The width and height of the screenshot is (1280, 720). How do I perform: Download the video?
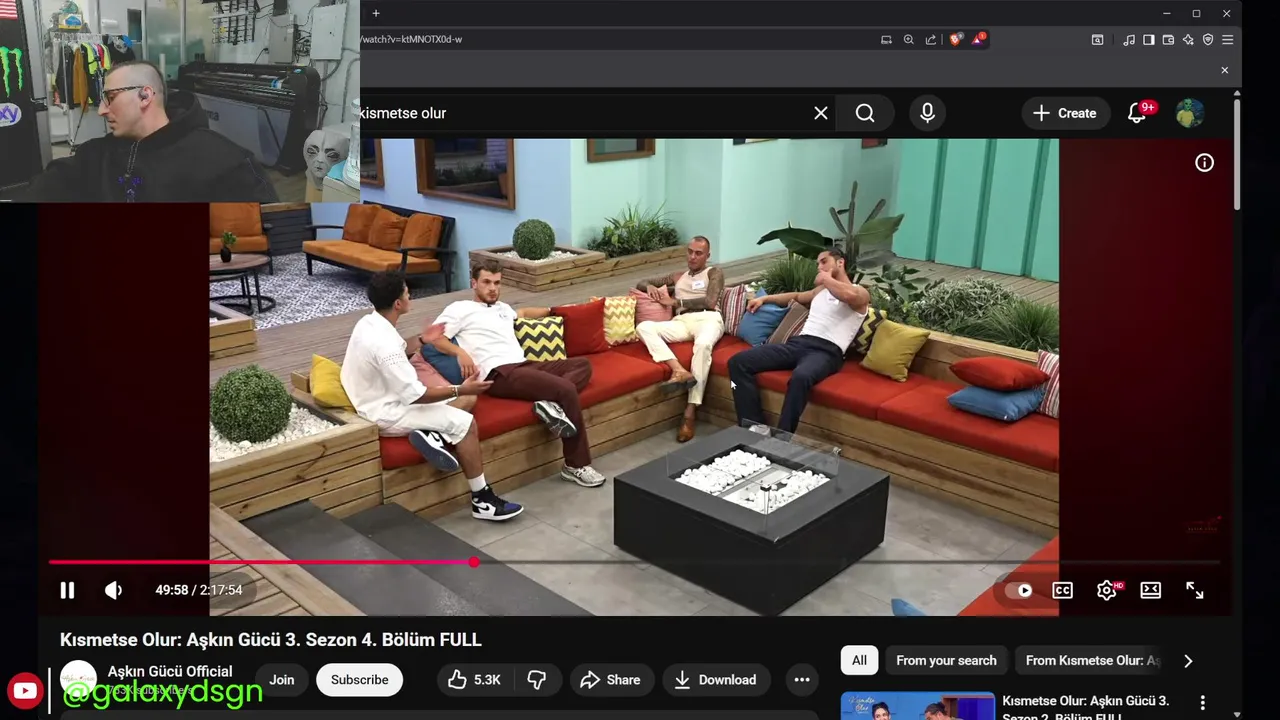(715, 680)
